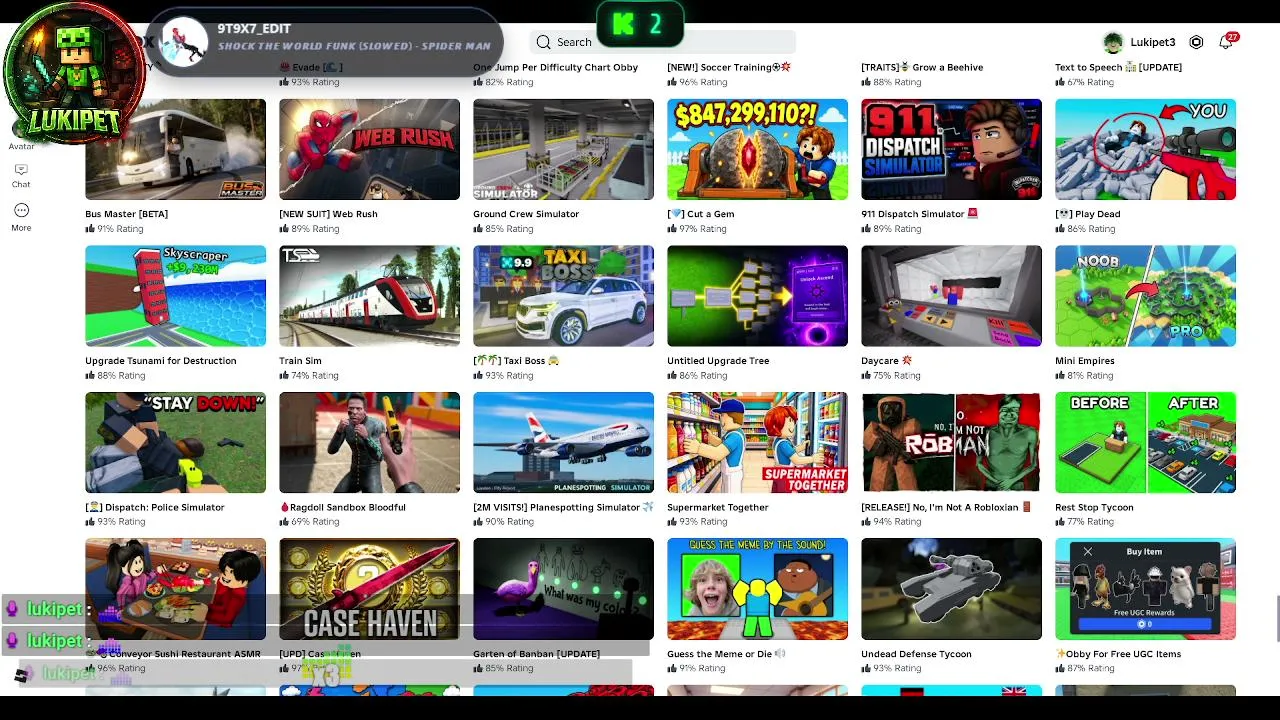Open the Untitled Upgrade Tree thumbnail
Image resolution: width=1280 pixels, height=720 pixels.
point(758,296)
